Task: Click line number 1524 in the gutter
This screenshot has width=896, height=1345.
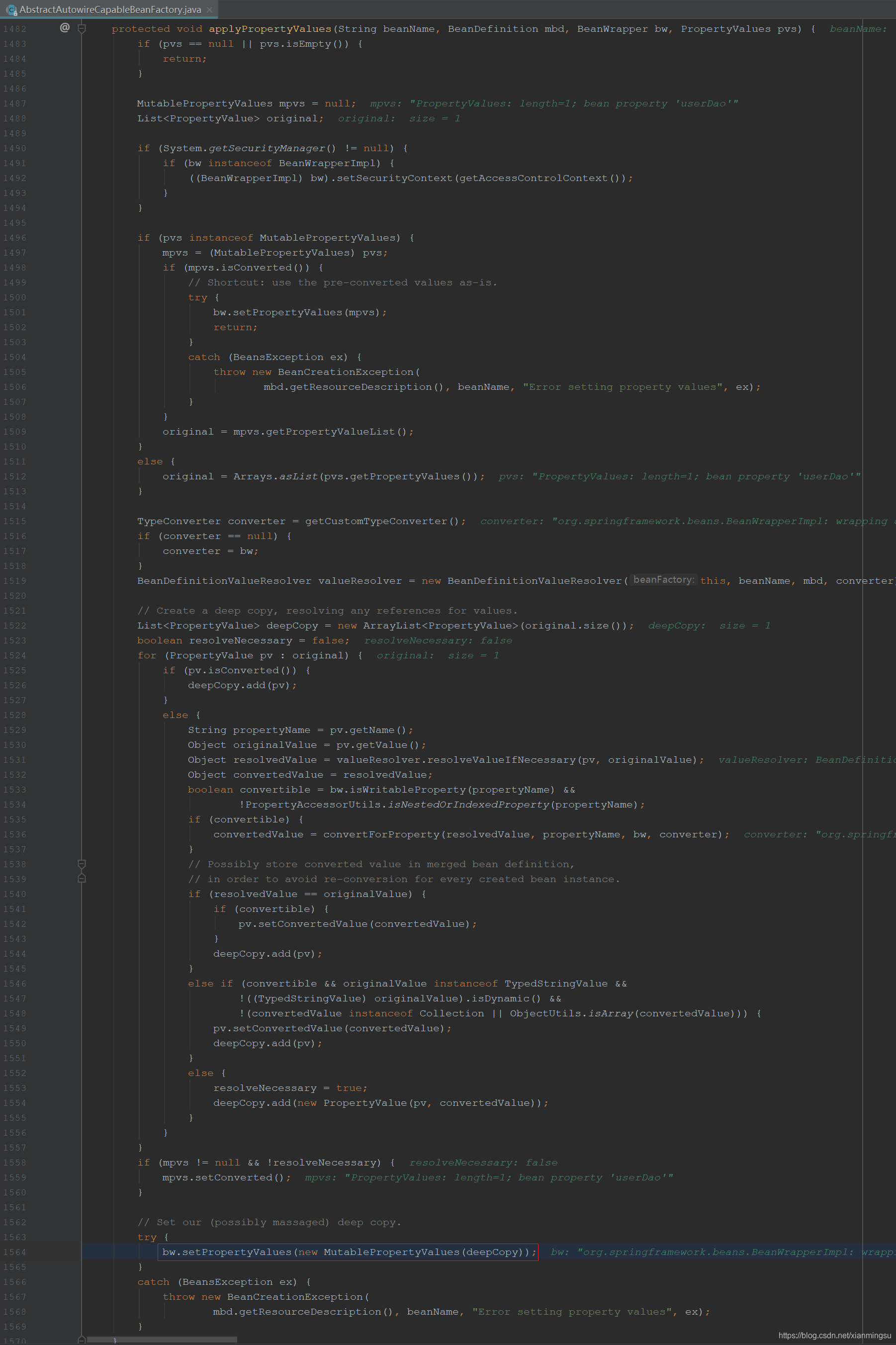Action: click(x=14, y=655)
